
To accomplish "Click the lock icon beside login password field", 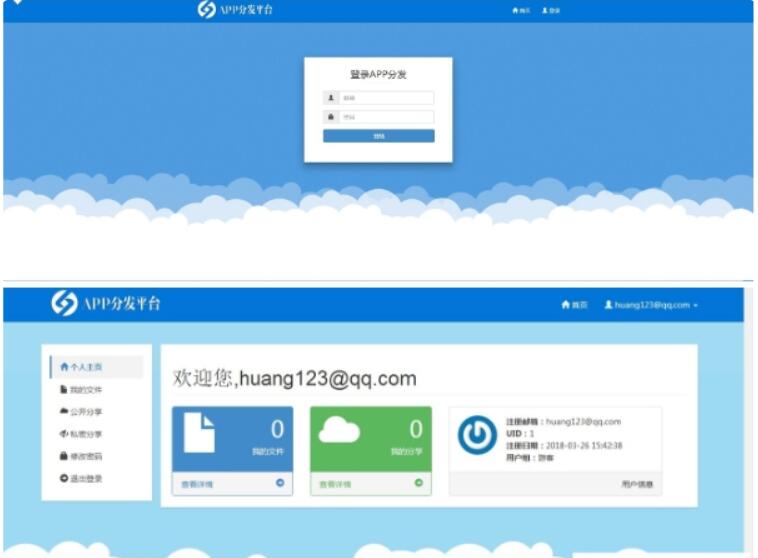I will 331,117.
